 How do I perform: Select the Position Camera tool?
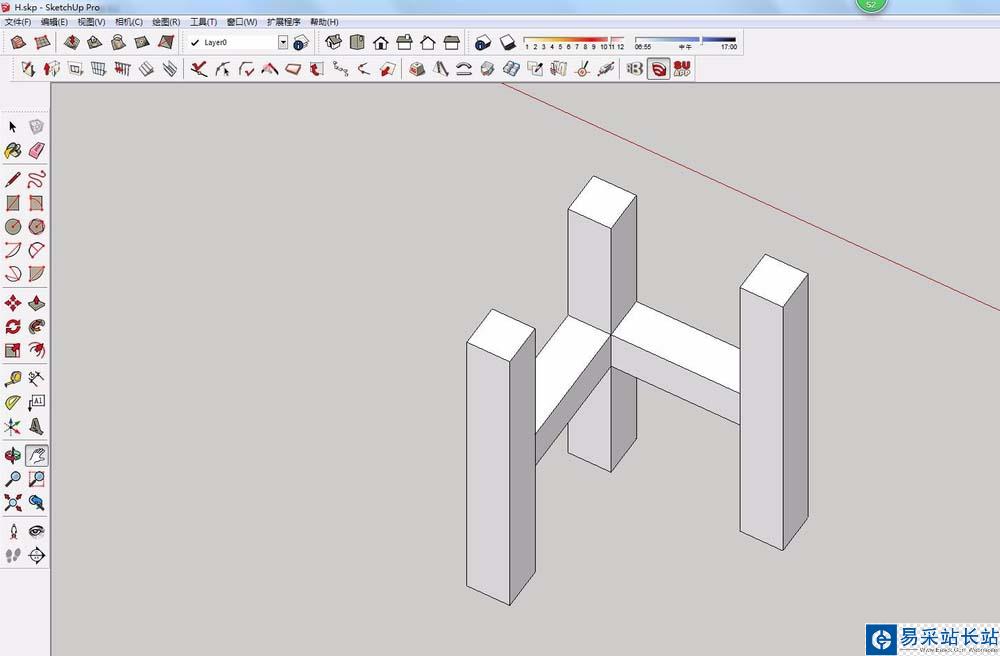[13, 531]
